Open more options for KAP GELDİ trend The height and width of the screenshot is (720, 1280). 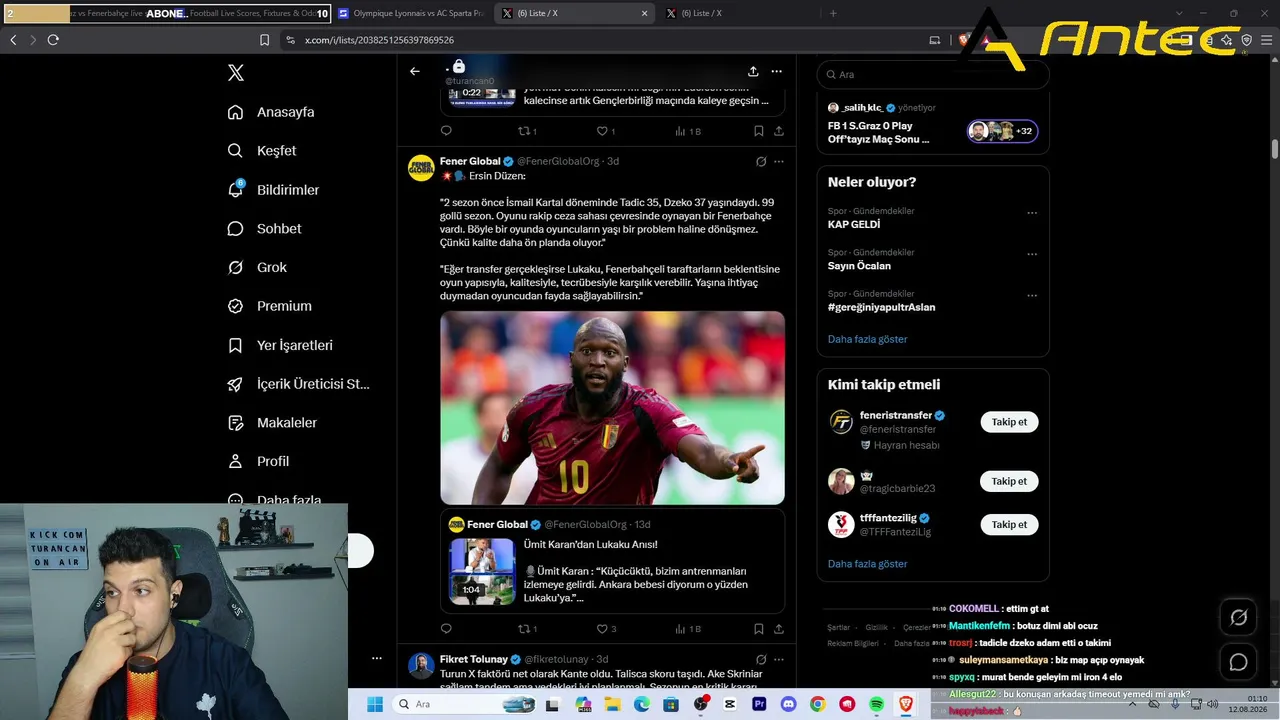click(x=1032, y=213)
